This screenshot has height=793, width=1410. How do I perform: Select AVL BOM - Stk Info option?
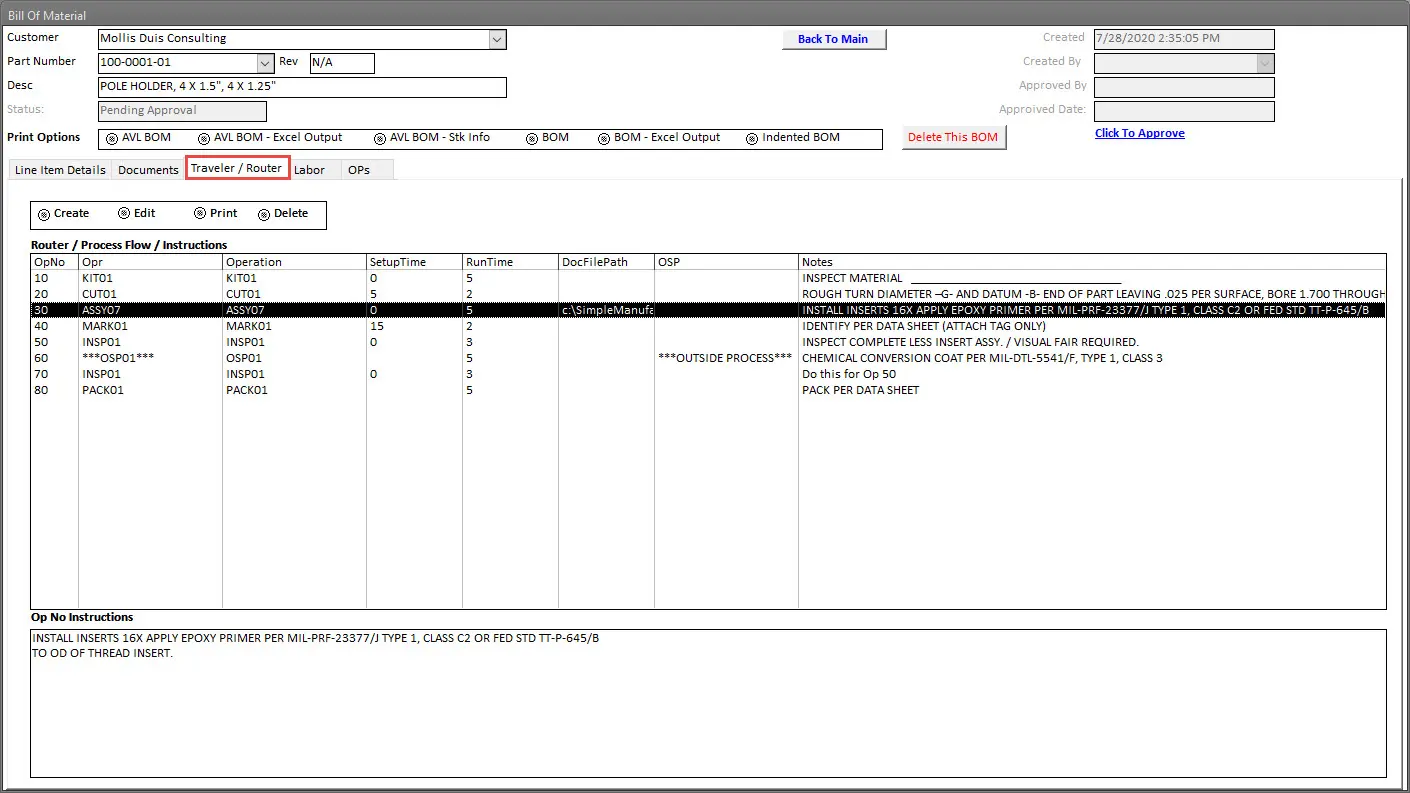[x=380, y=139]
